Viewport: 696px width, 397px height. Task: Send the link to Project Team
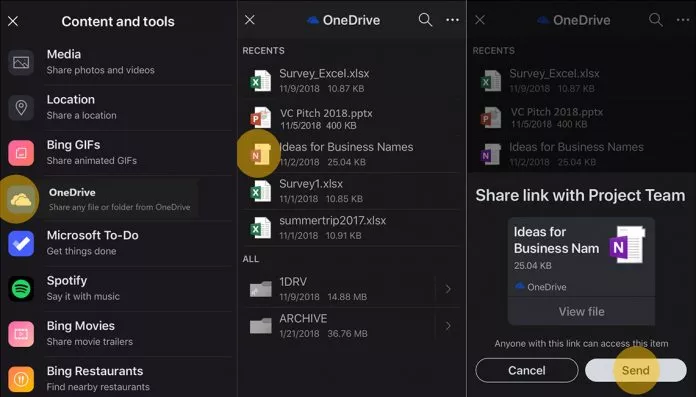click(x=636, y=370)
